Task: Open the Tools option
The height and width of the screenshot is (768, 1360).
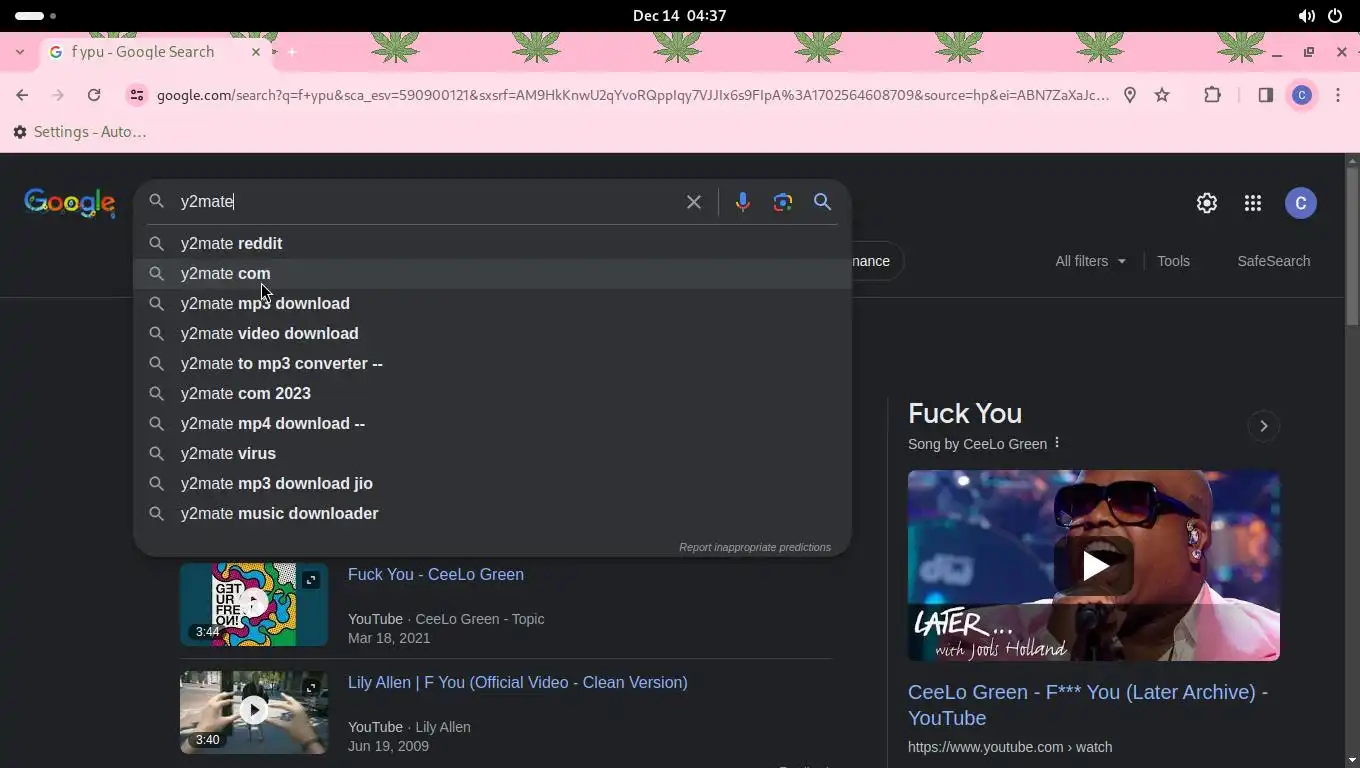Action: (x=1173, y=261)
